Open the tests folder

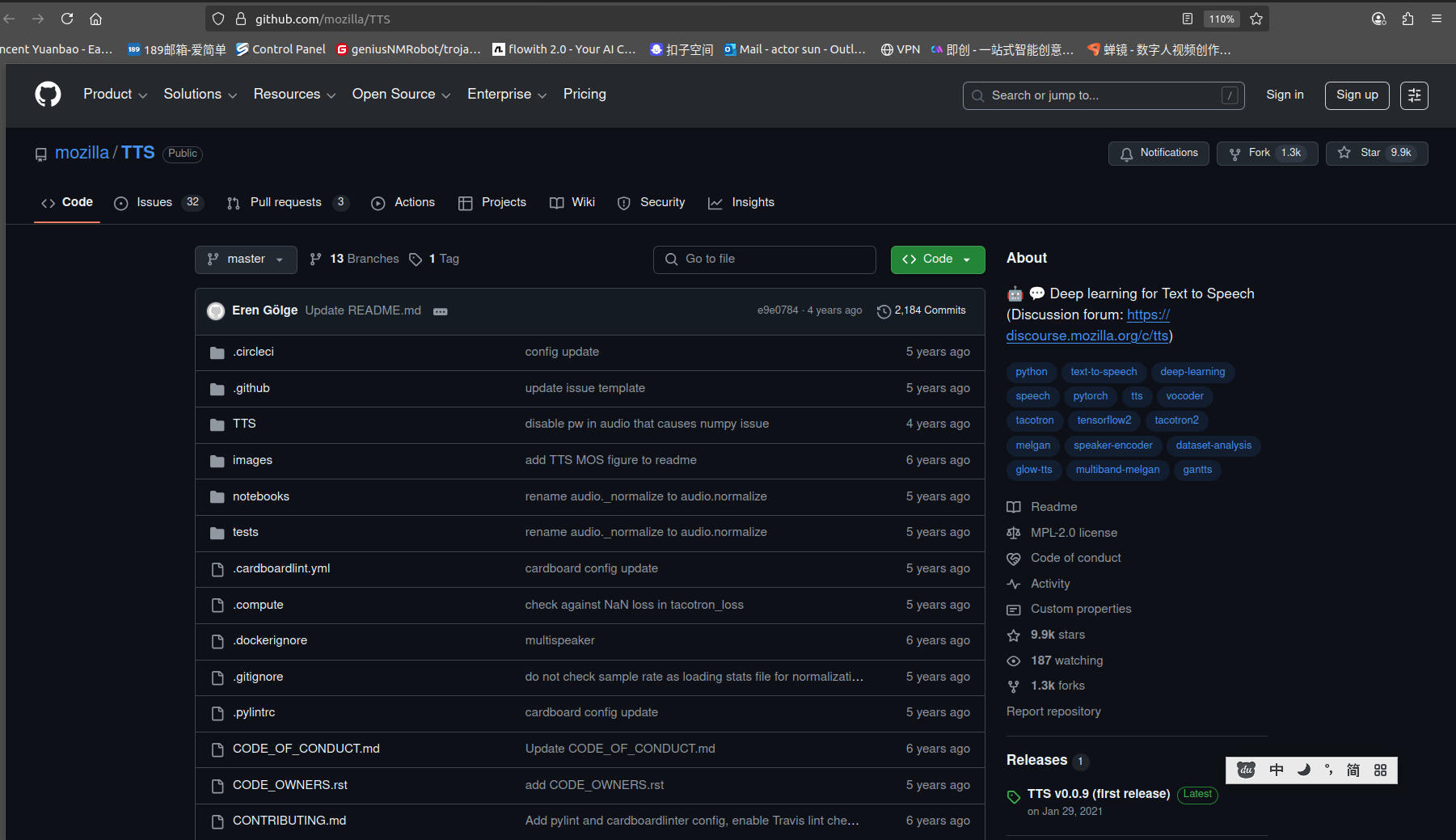tap(246, 532)
